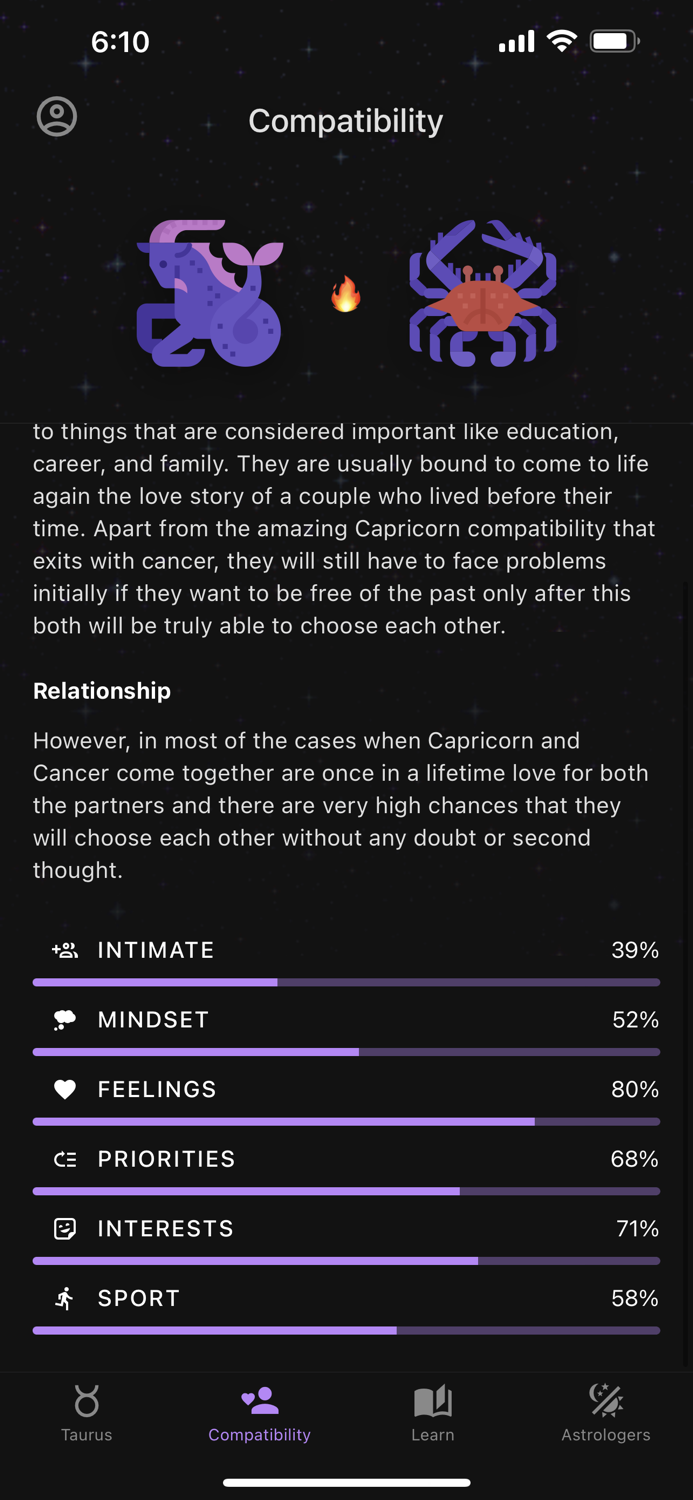Tap the Mindset compatibility bar
Image resolution: width=693 pixels, height=1500 pixels.
coord(346,1051)
